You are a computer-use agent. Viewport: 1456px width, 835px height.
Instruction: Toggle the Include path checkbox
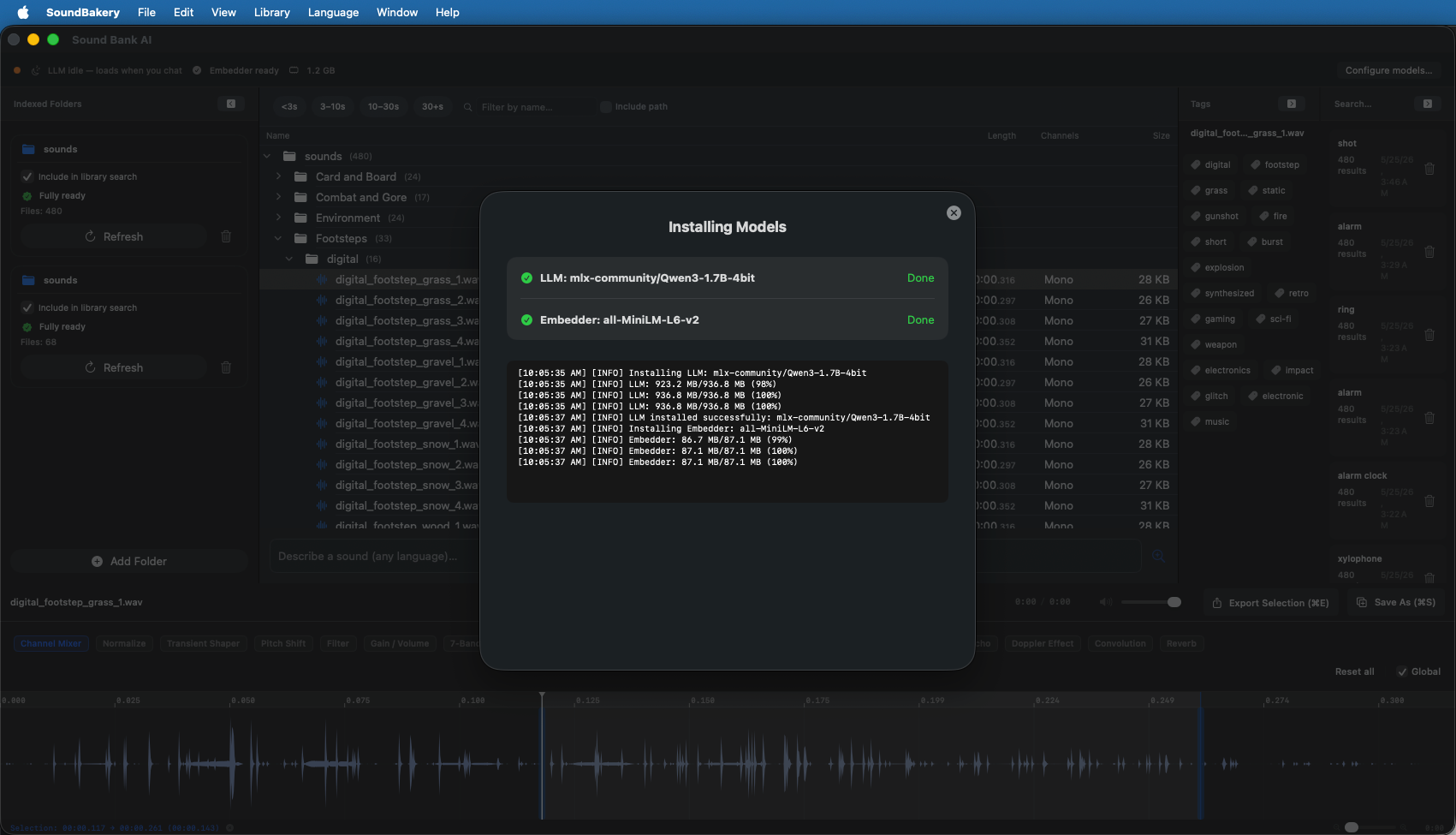coord(606,107)
